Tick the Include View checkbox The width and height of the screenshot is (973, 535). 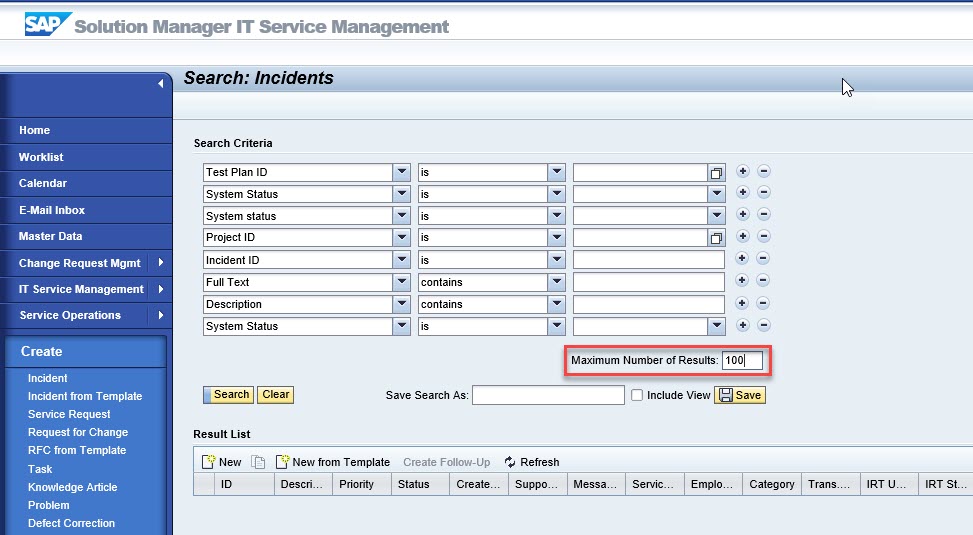(x=637, y=395)
